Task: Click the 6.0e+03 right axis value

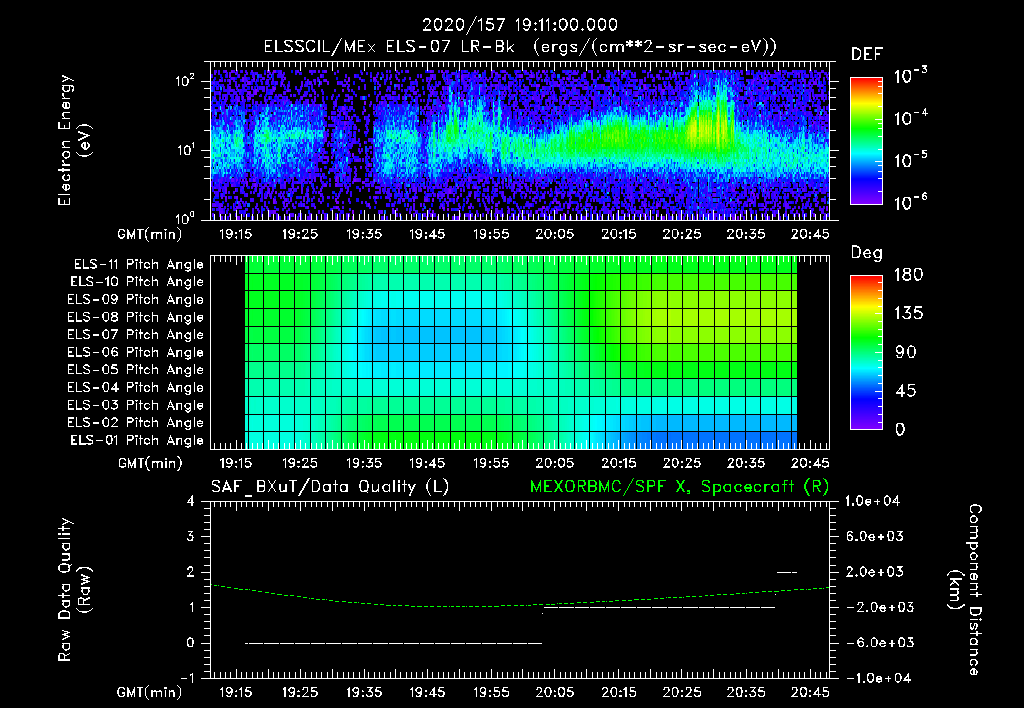Action: 876,537
